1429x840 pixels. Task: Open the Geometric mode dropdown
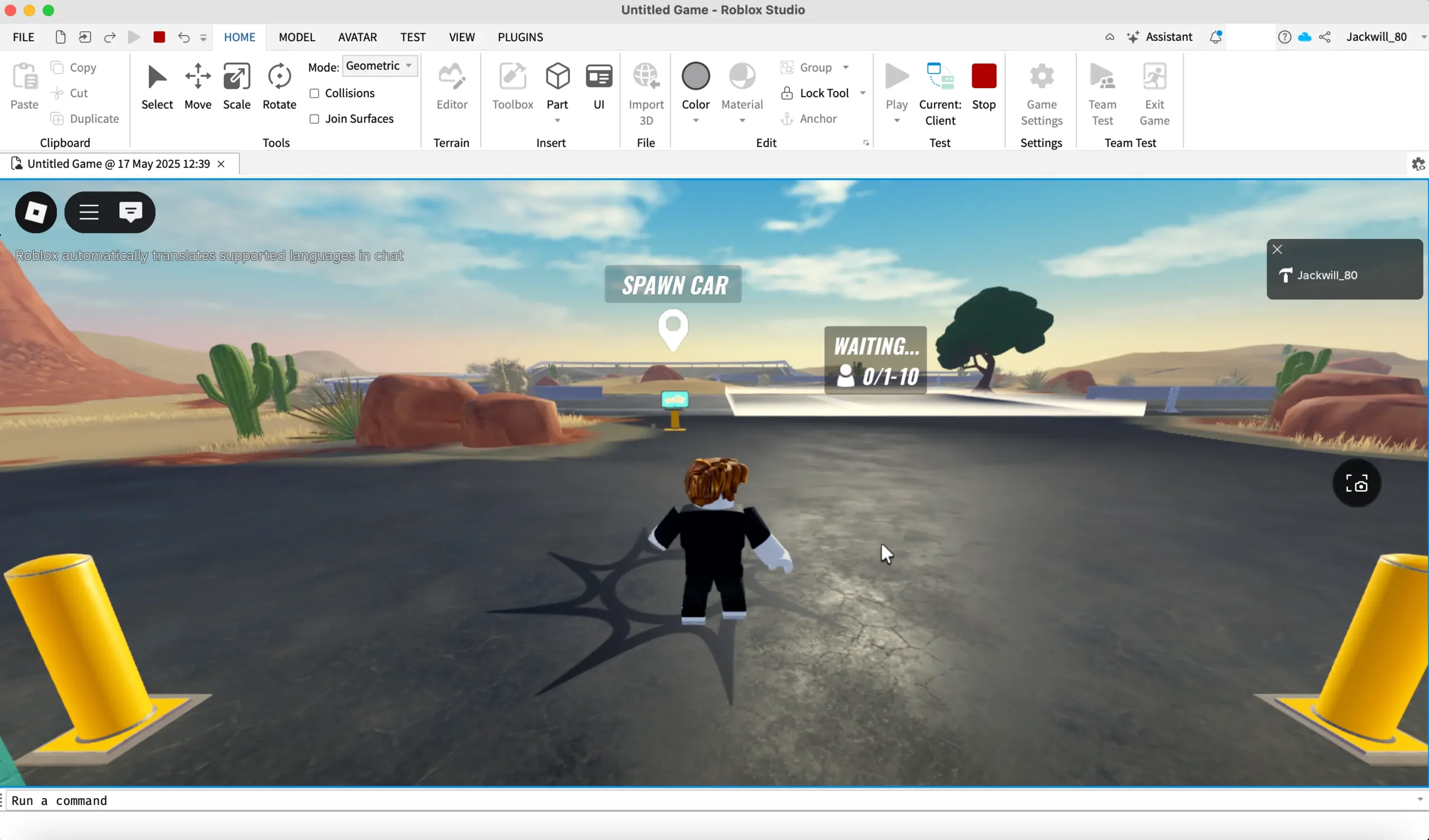[x=380, y=66]
